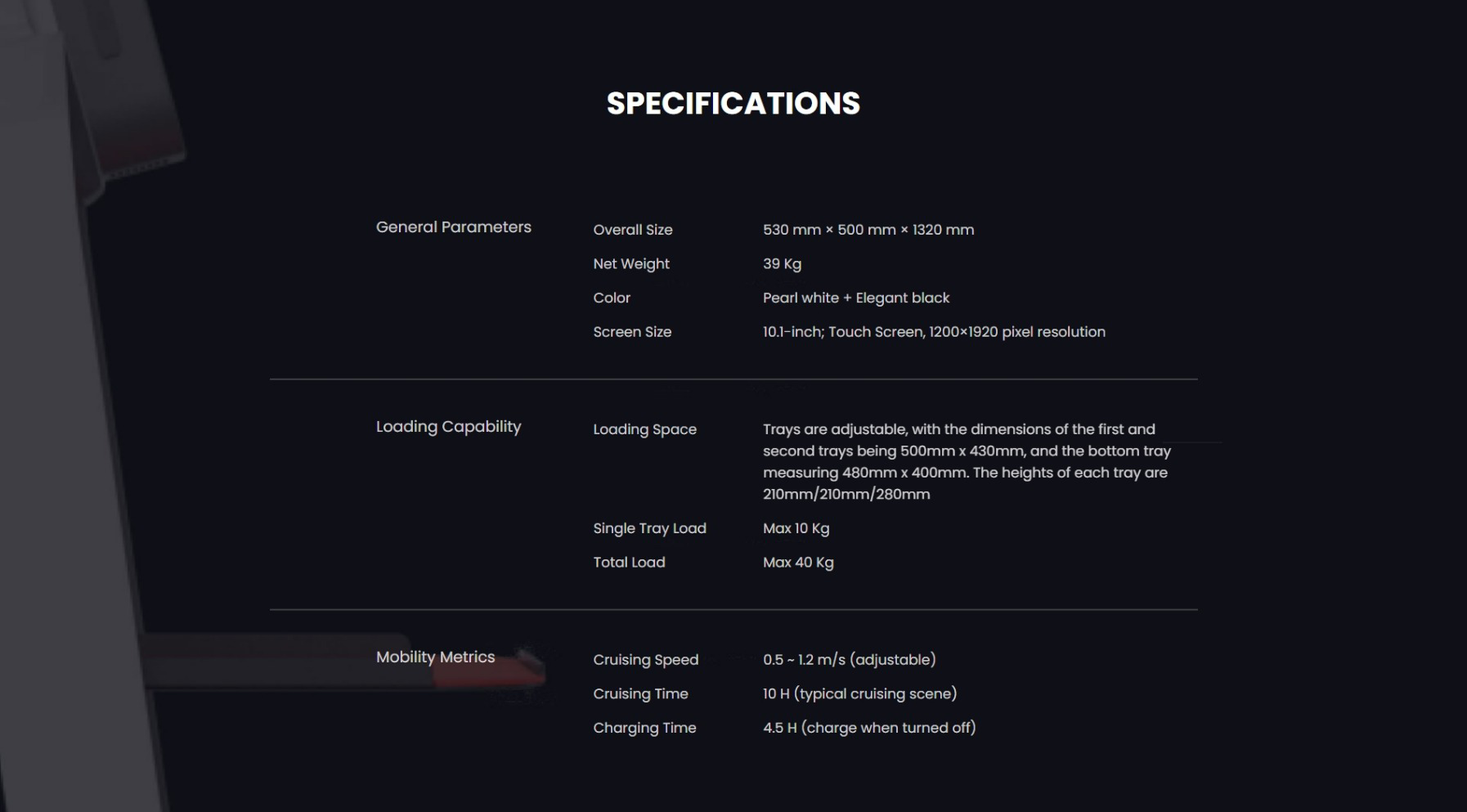Click the Overall Size label
1467x812 pixels.
(633, 230)
